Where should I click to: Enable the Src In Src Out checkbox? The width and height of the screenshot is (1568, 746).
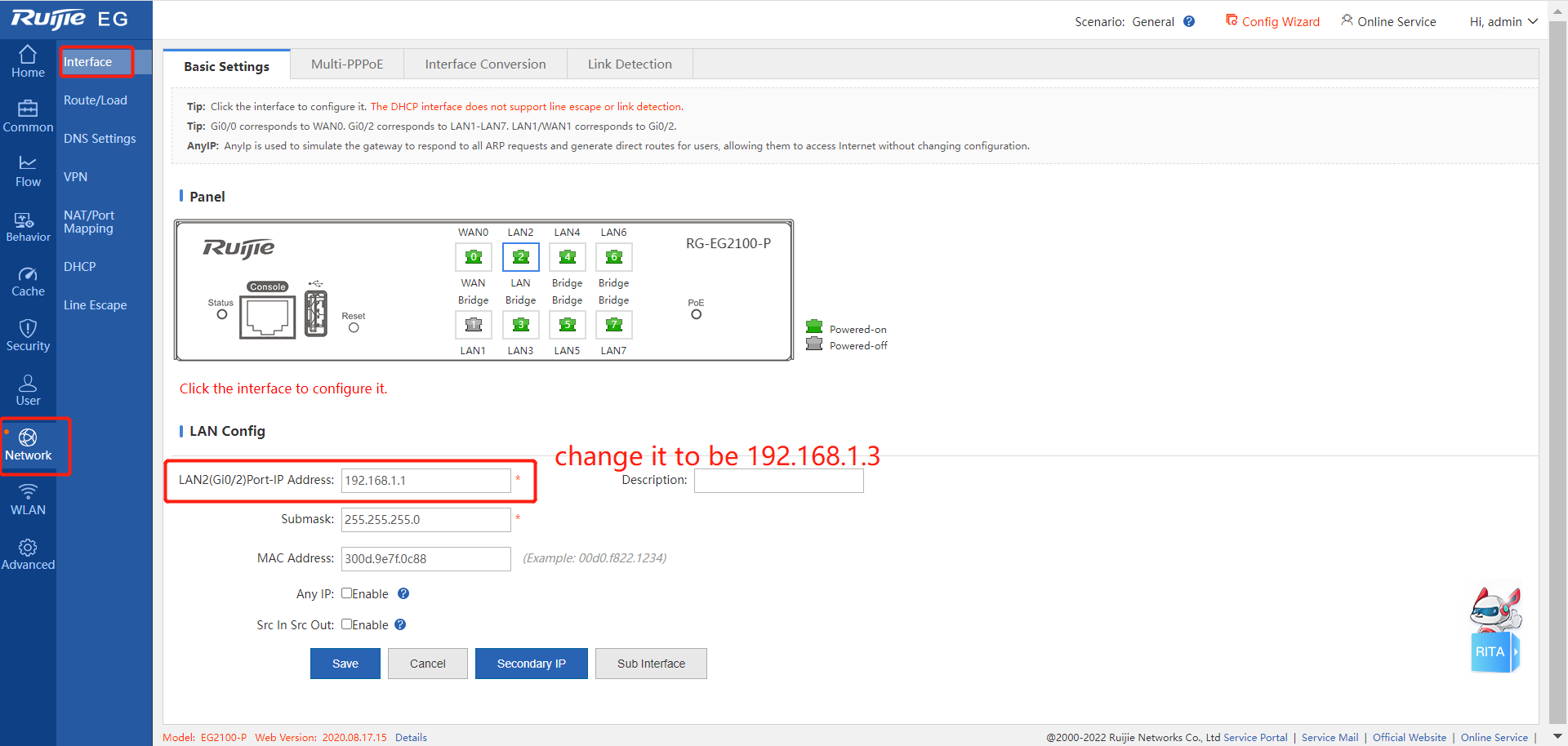[x=347, y=624]
